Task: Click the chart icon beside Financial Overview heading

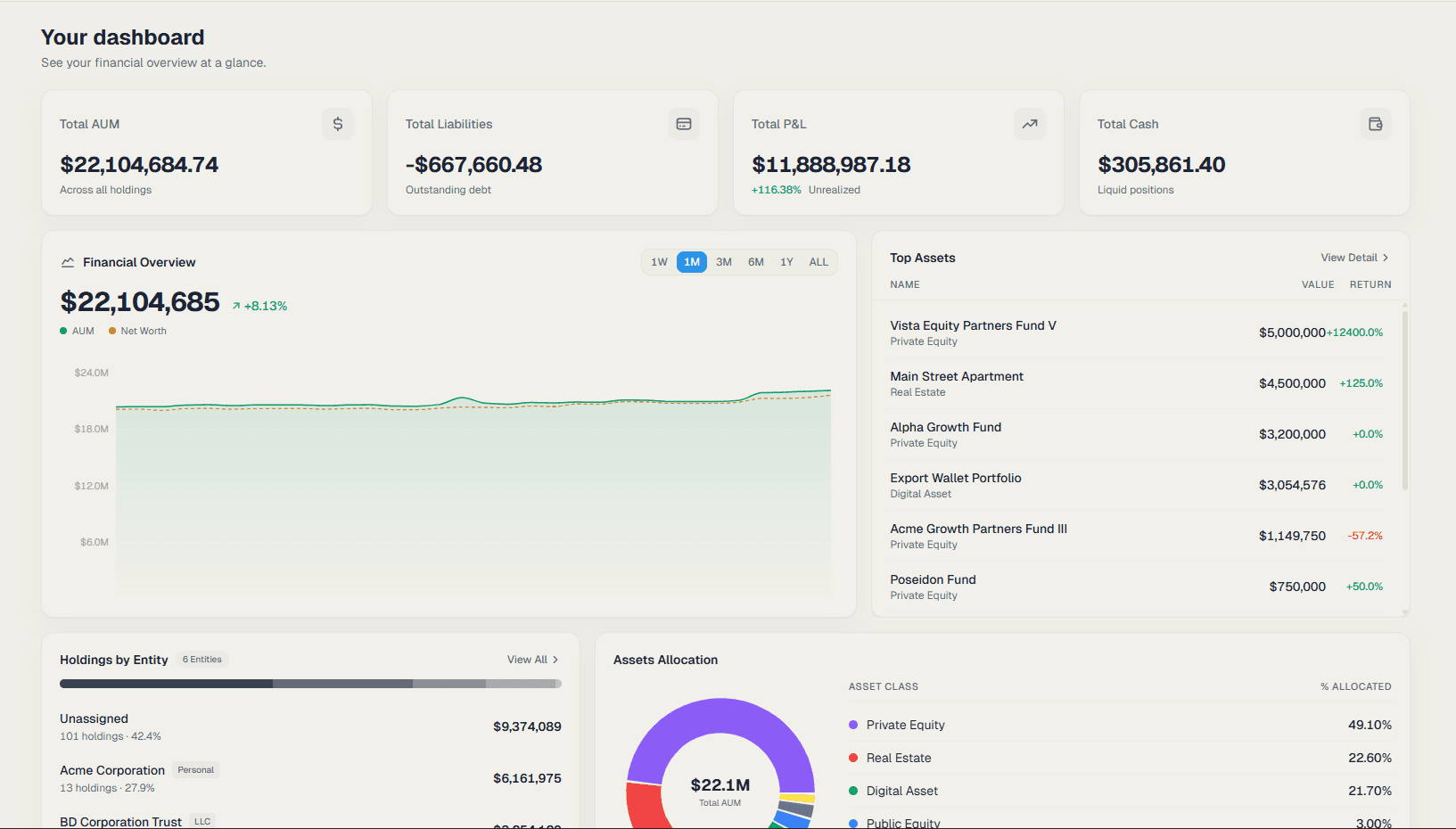Action: (x=68, y=261)
